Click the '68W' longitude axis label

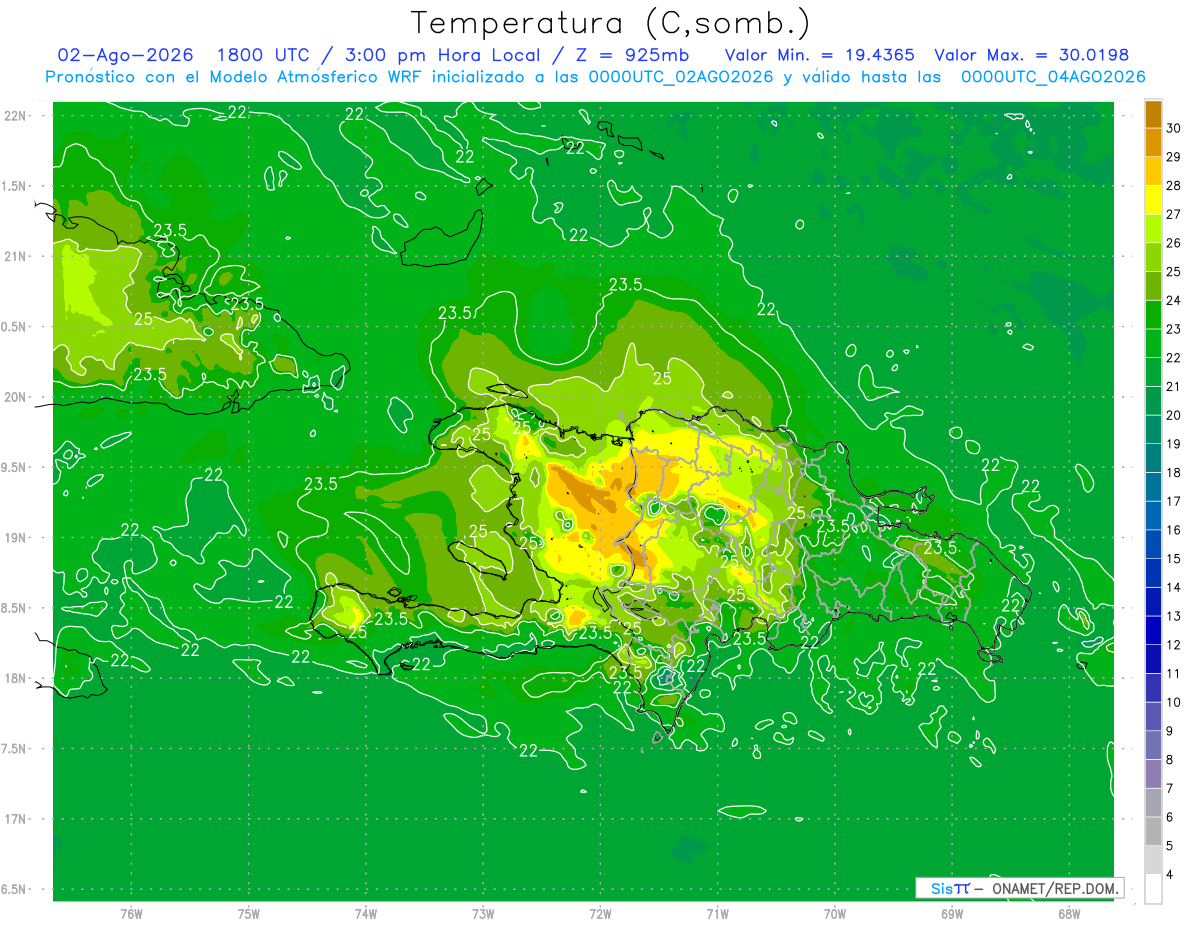1069,914
